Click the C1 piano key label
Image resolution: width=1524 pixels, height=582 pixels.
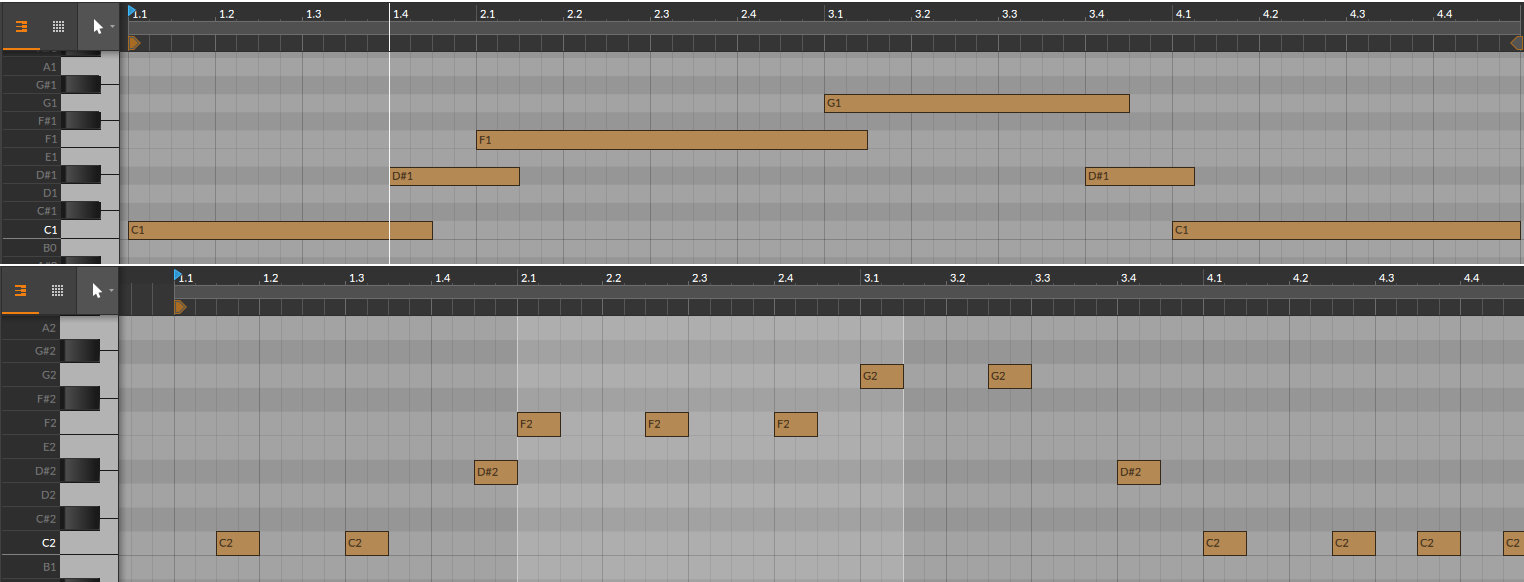pos(50,230)
